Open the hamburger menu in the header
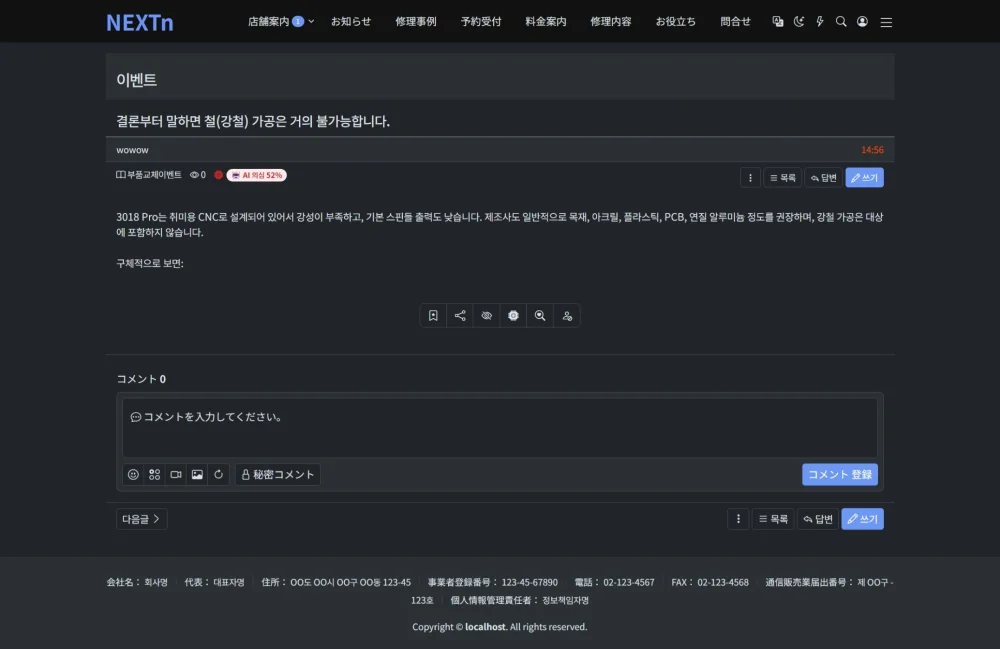The height and width of the screenshot is (649, 1000). (x=886, y=22)
